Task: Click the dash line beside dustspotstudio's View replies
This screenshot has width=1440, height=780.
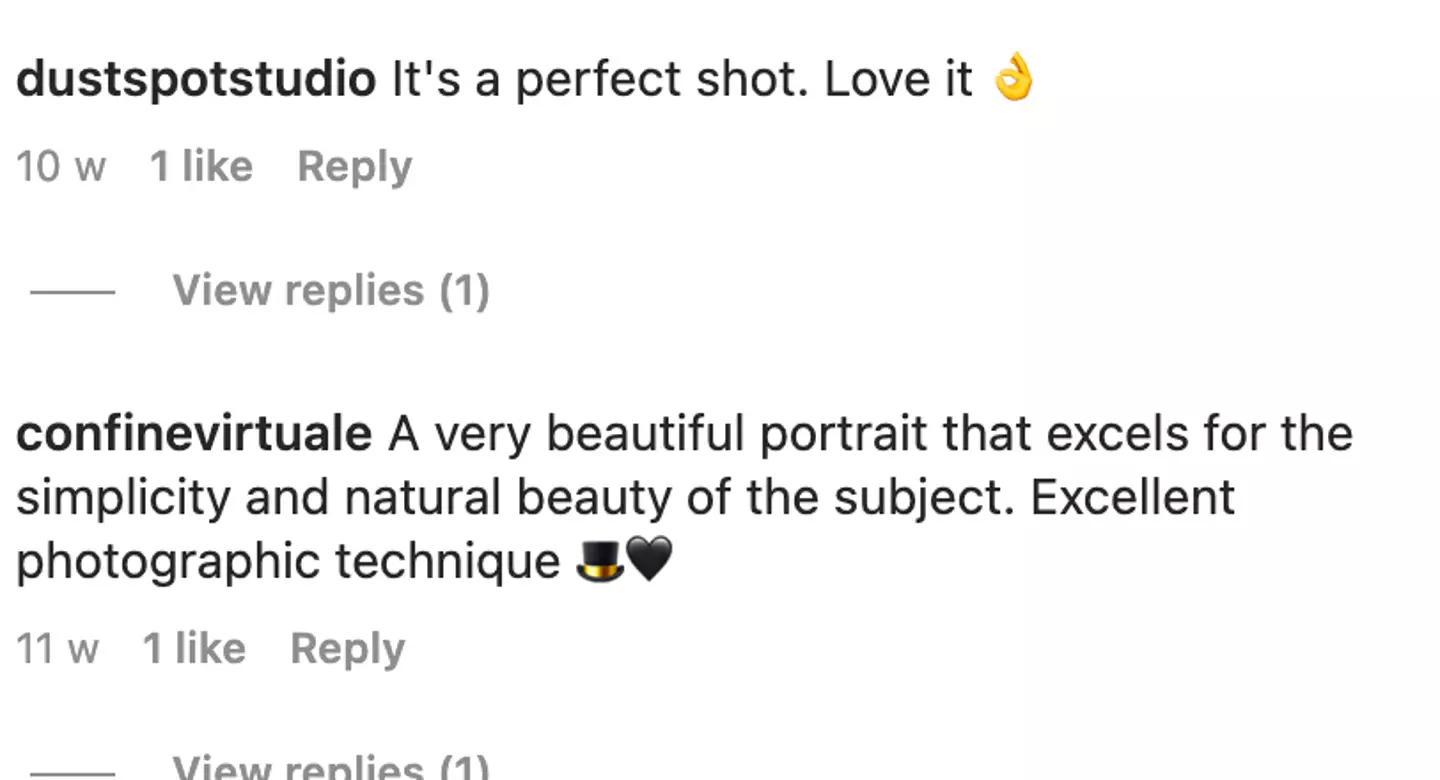Action: point(72,292)
